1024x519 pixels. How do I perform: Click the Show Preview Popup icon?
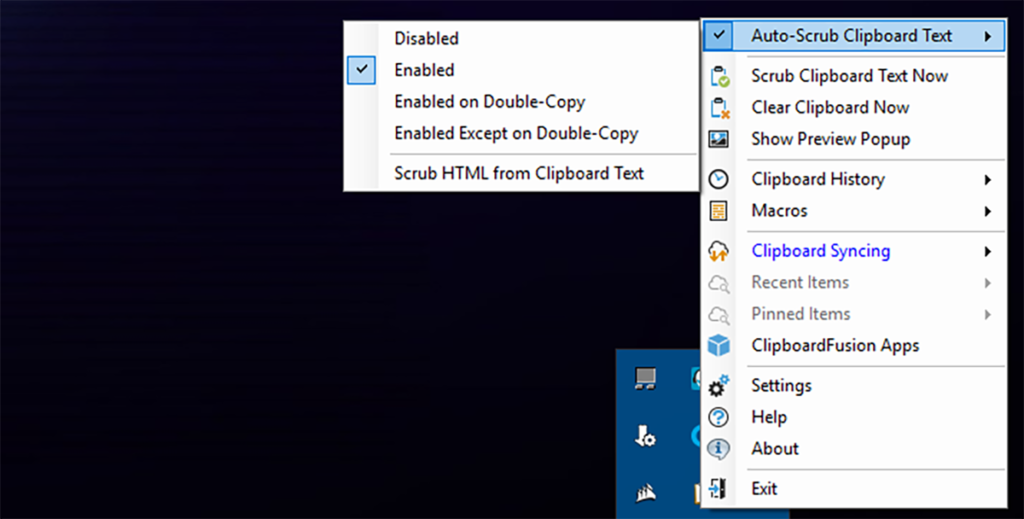point(718,139)
